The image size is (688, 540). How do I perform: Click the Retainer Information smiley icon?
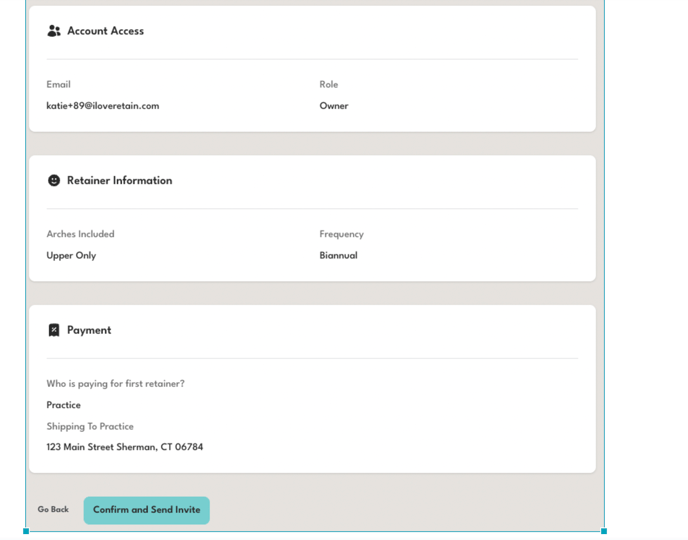(x=54, y=181)
